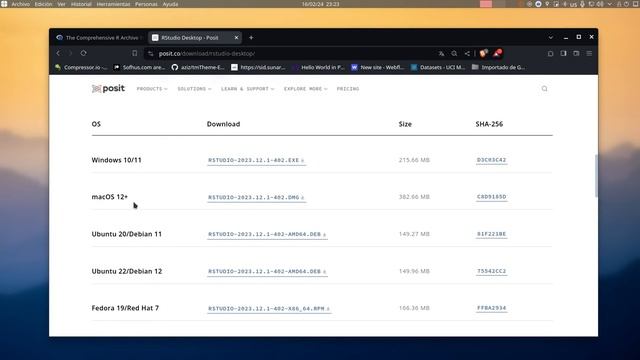The width and height of the screenshot is (640, 360).
Task: Click the Posit logo
Action: pyautogui.click(x=108, y=89)
